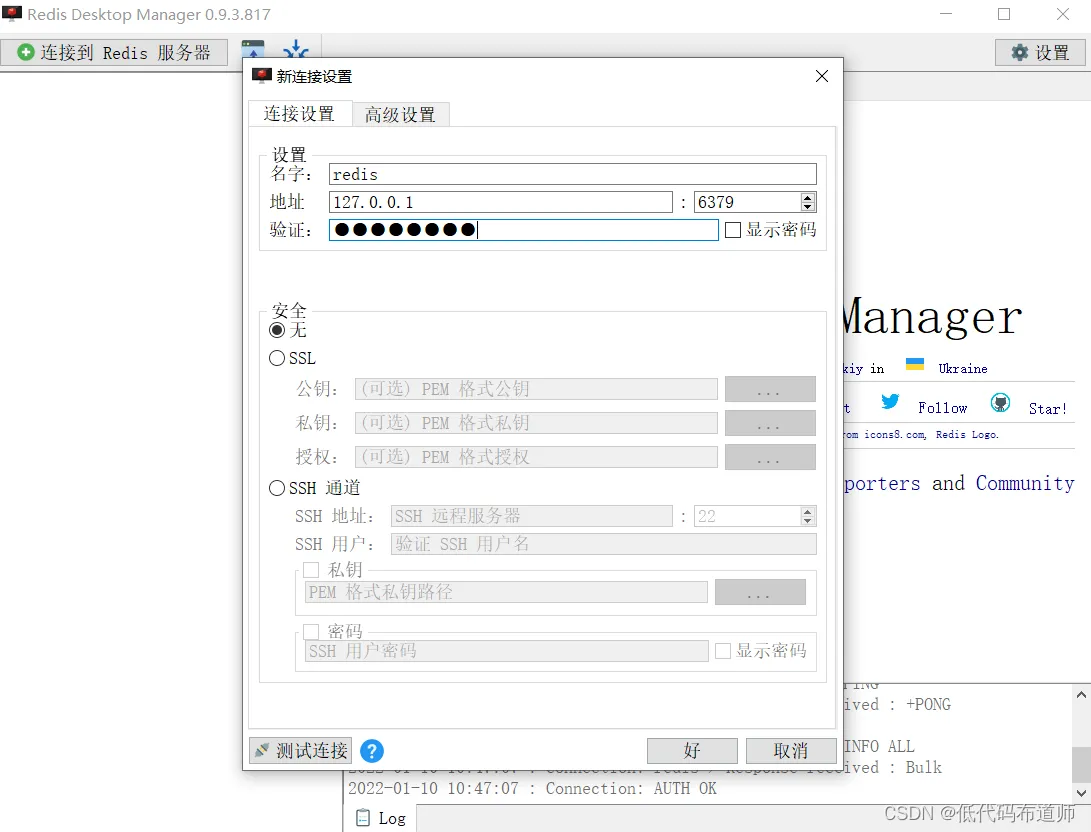The height and width of the screenshot is (832, 1091).
Task: Open the Log tab at bottom
Action: tap(381, 818)
